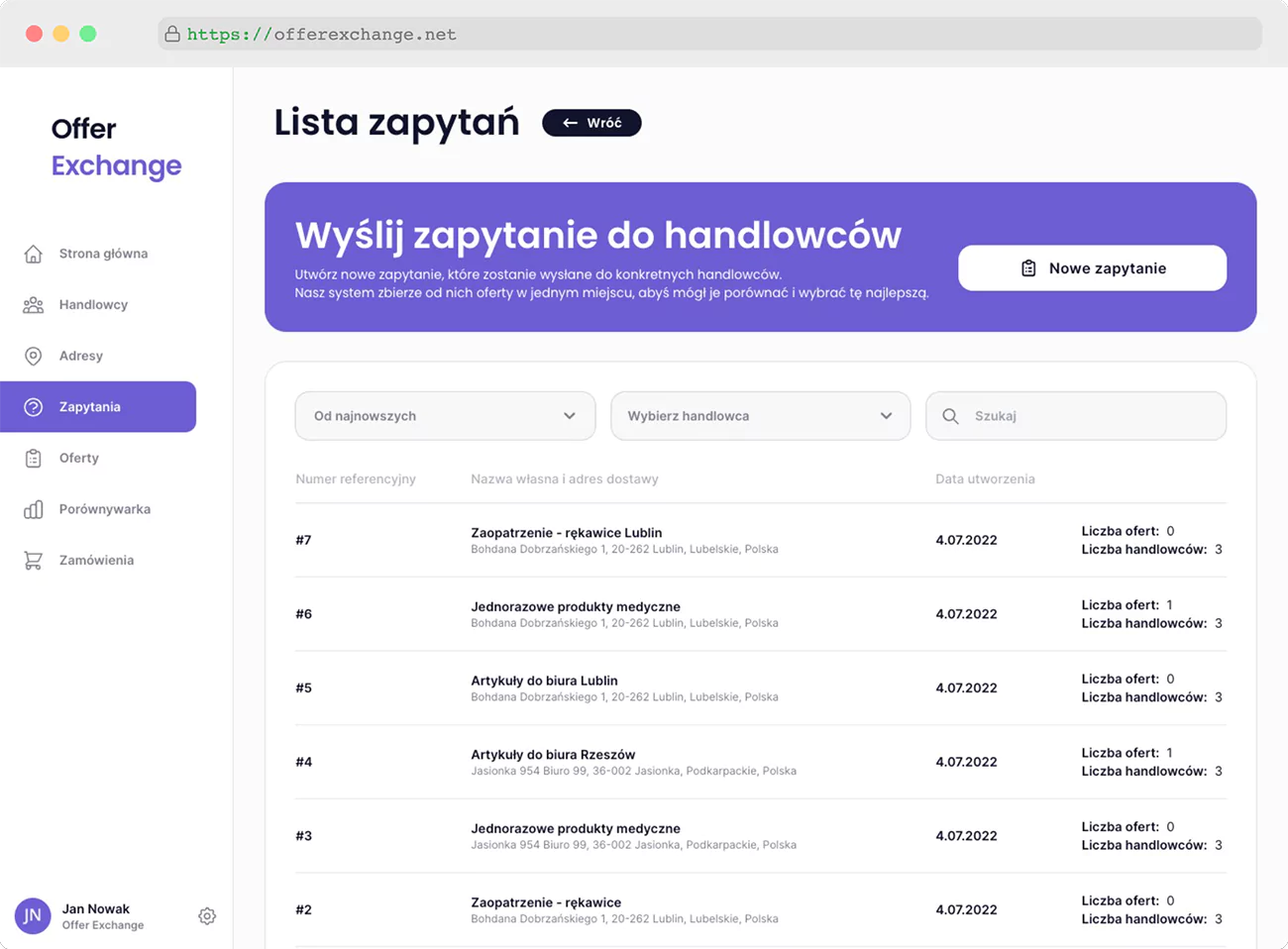Click the bar chart icon for Porównywarka

pos(33,508)
